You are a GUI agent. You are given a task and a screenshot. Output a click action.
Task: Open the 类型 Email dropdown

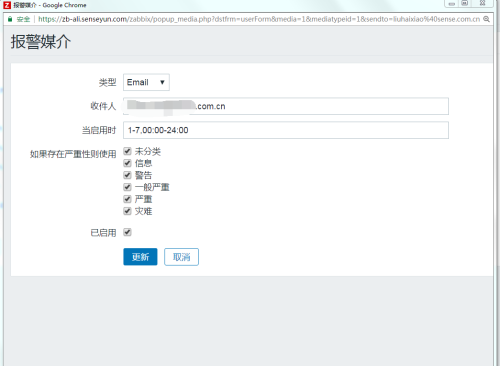[146, 82]
